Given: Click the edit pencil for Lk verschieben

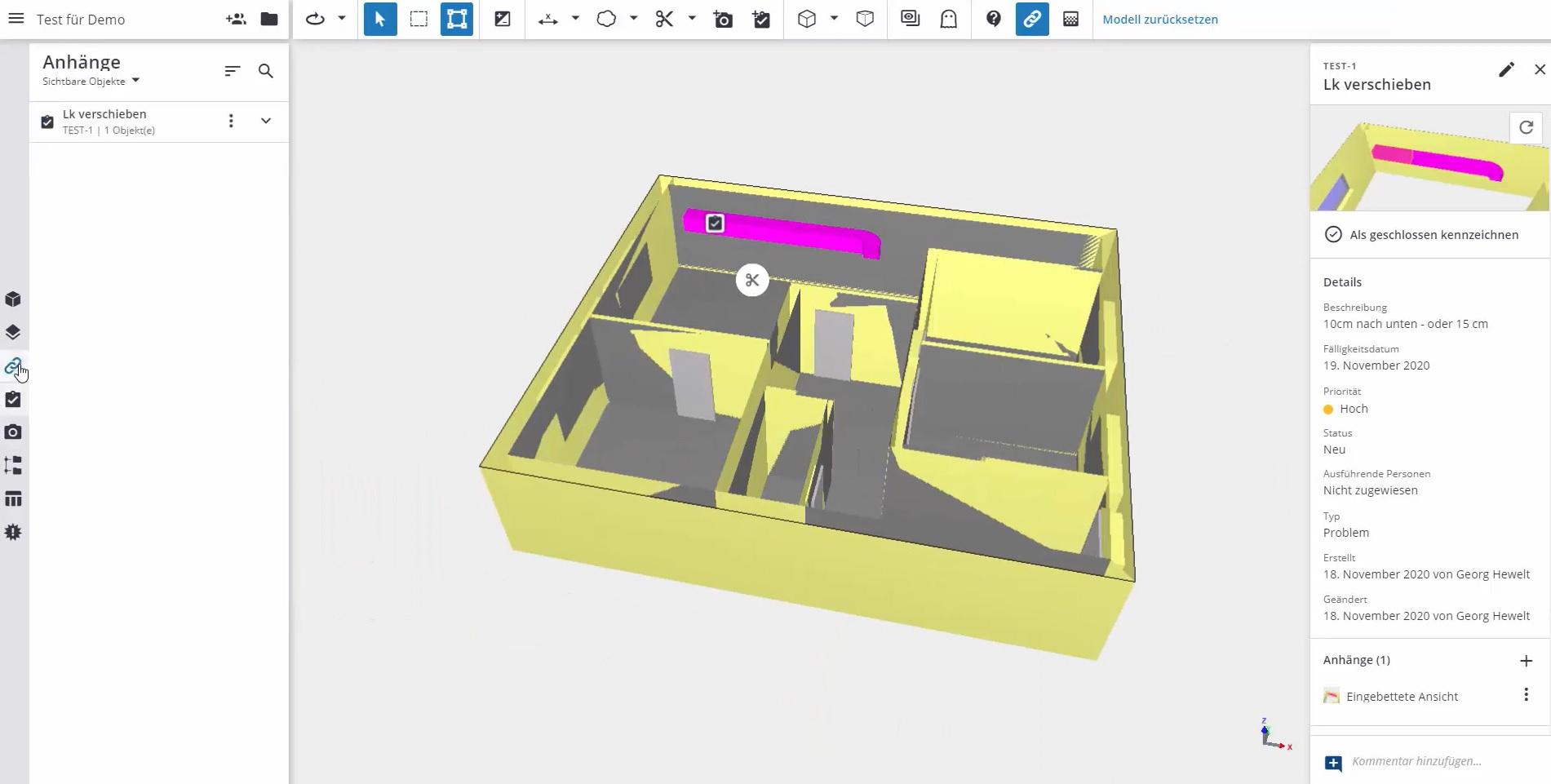Looking at the screenshot, I should click(1506, 70).
